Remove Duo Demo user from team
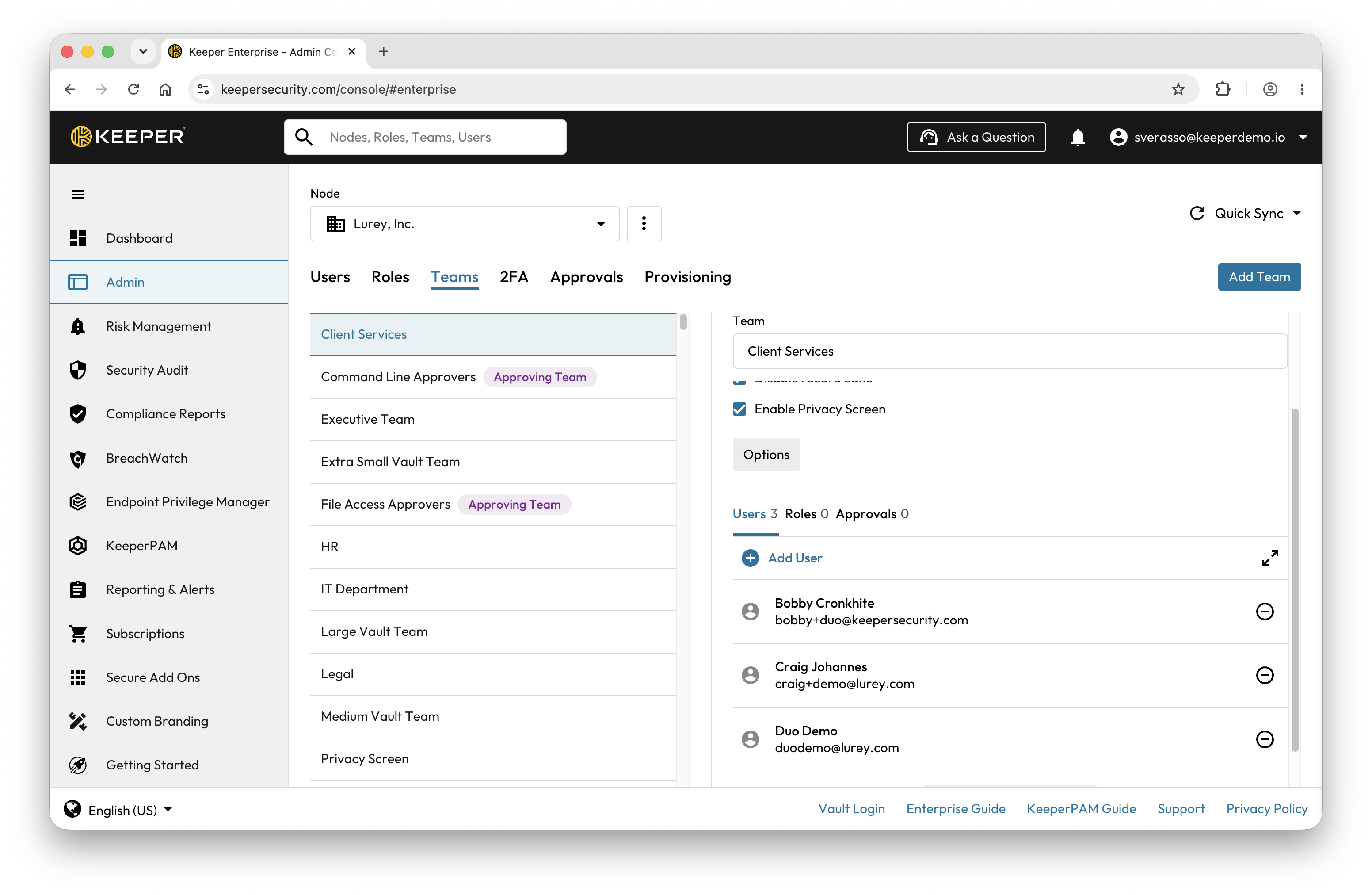 (x=1264, y=739)
